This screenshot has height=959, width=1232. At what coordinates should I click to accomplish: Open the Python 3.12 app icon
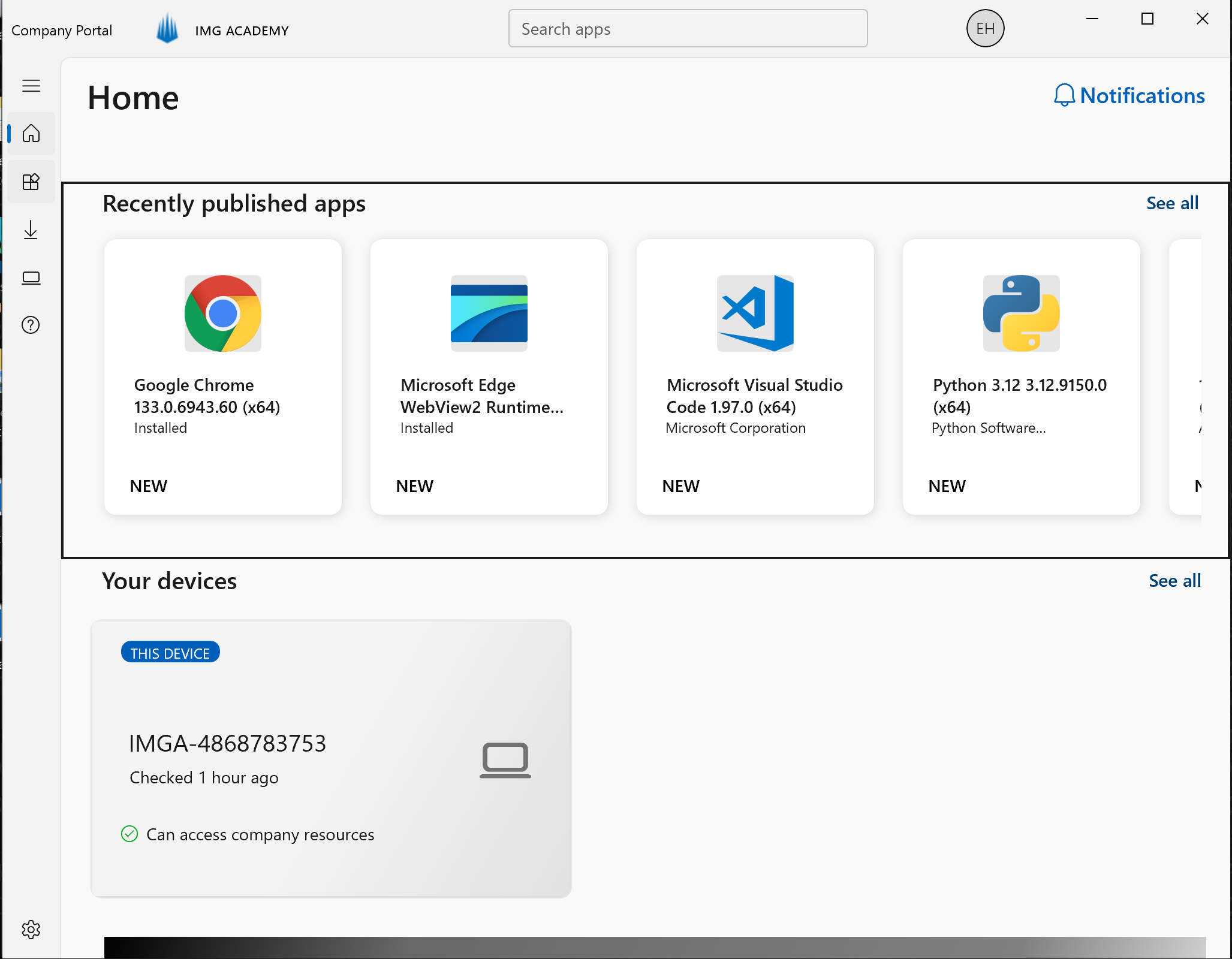click(1022, 313)
